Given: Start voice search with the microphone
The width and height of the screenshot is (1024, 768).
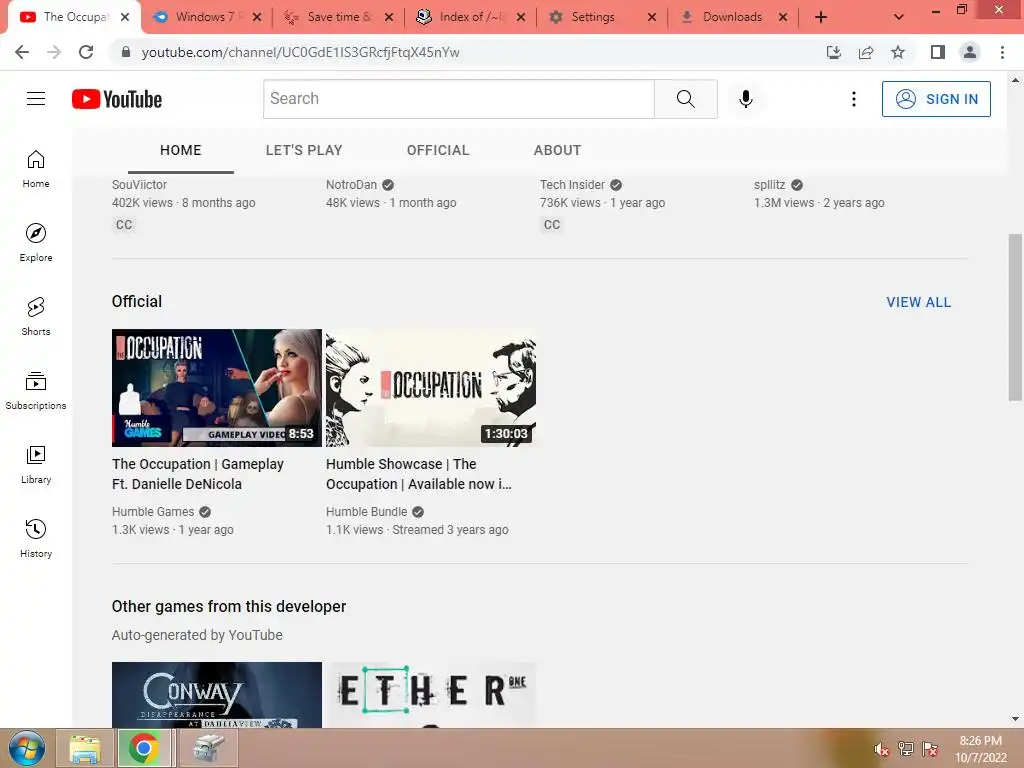Looking at the screenshot, I should (746, 99).
